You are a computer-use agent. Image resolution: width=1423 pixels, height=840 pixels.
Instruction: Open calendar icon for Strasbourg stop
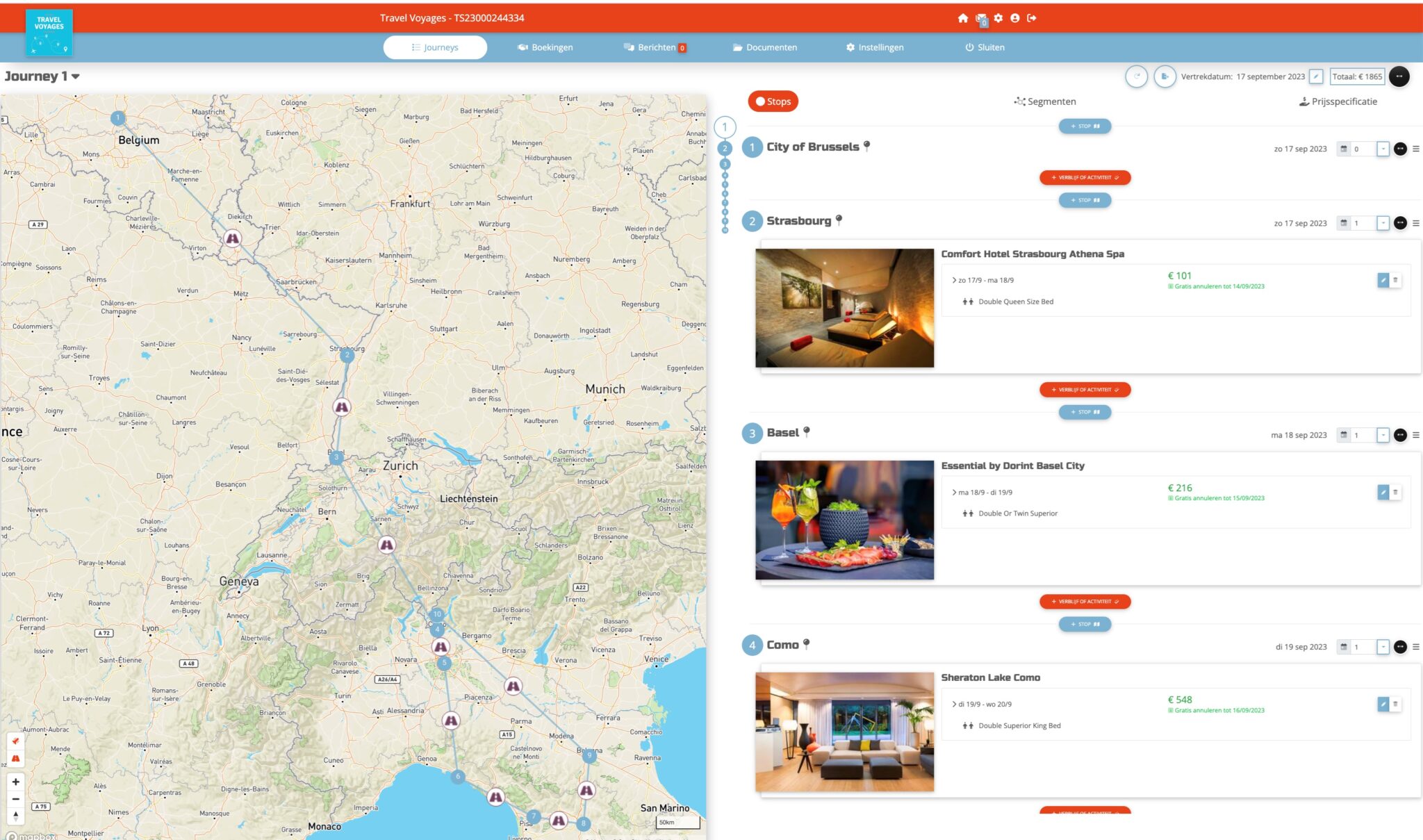tap(1344, 223)
